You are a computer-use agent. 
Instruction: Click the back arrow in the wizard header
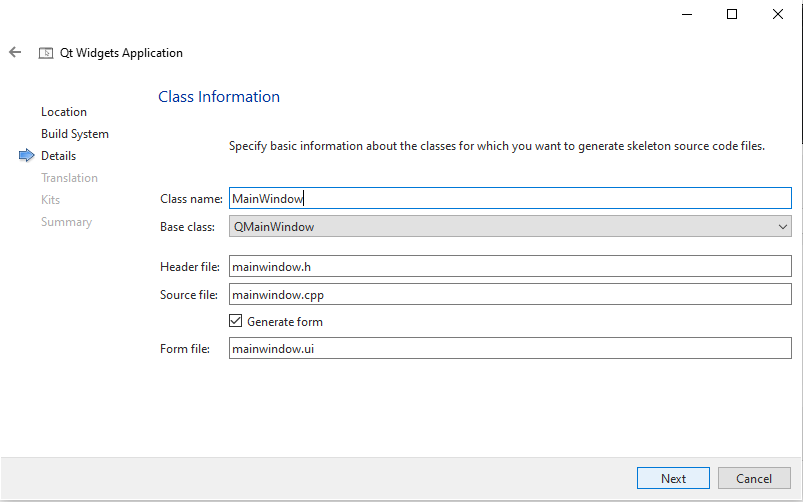(x=15, y=52)
